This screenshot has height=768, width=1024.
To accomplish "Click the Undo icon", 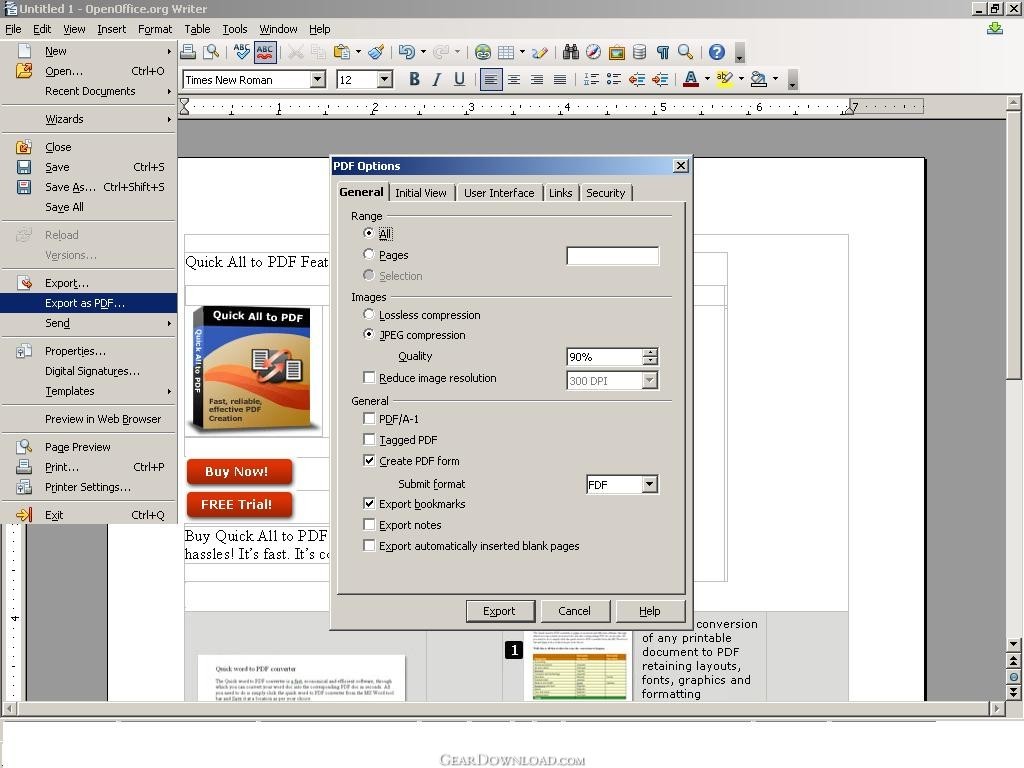I will click(406, 52).
